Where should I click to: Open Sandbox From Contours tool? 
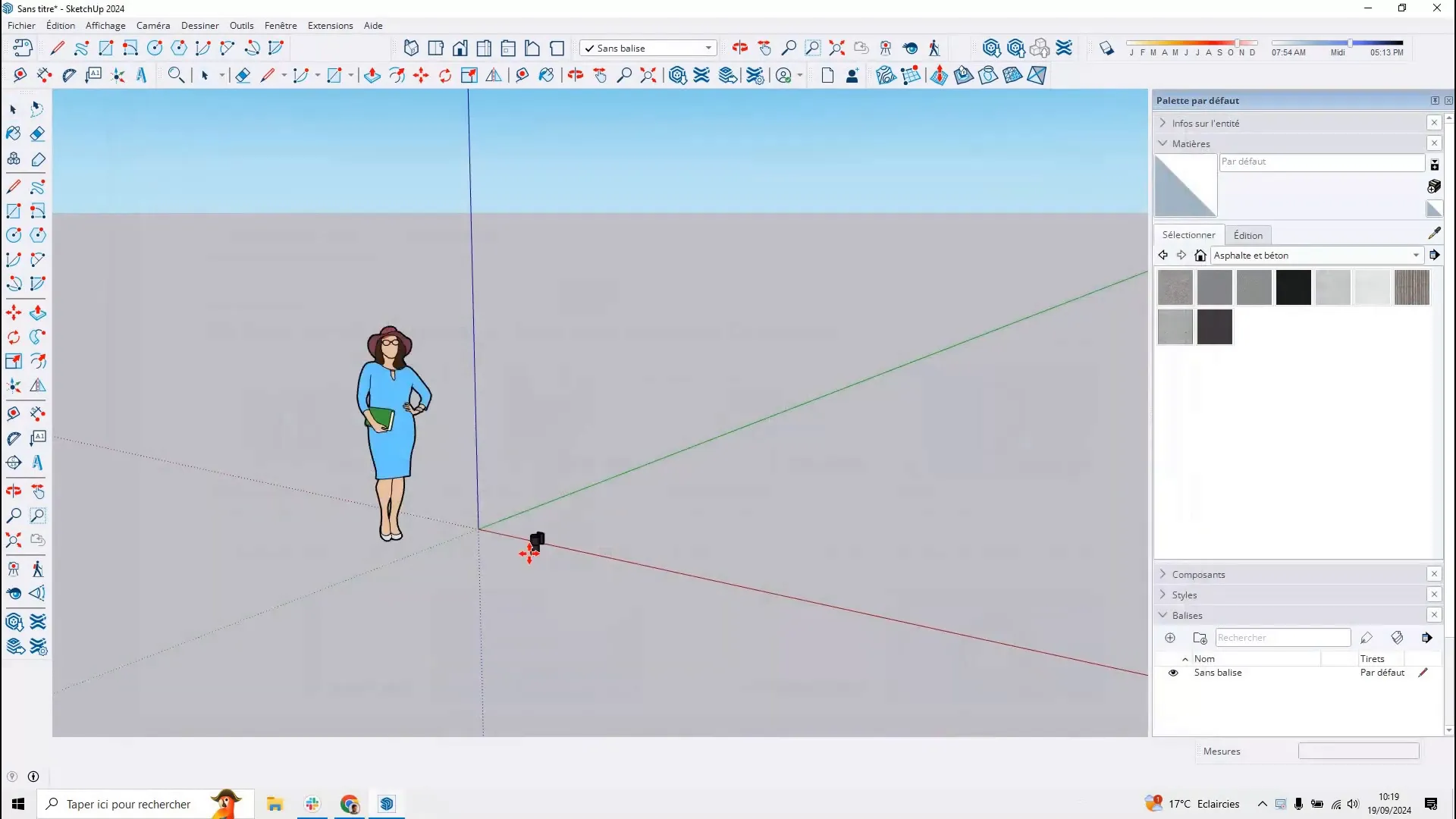point(886,75)
